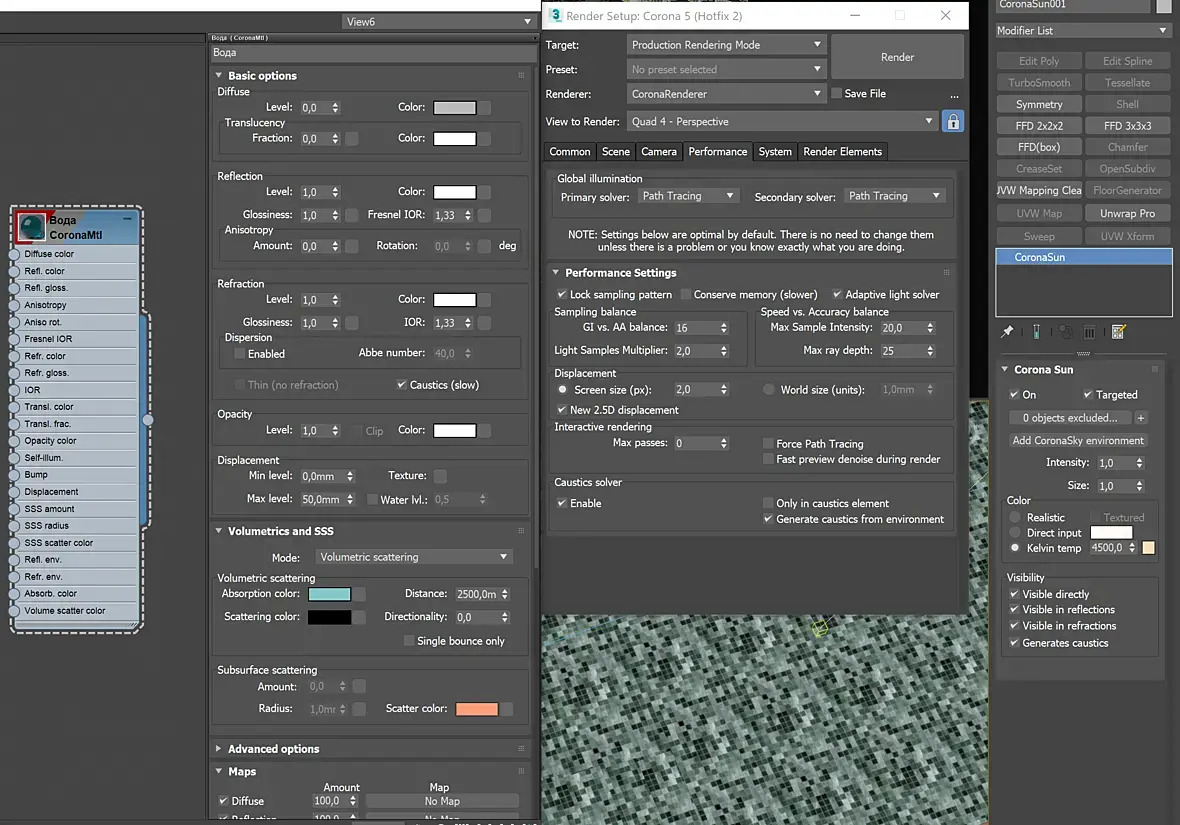Click the Remove Modifier trash icon
Screen dimensions: 1180x825
click(x=1090, y=332)
